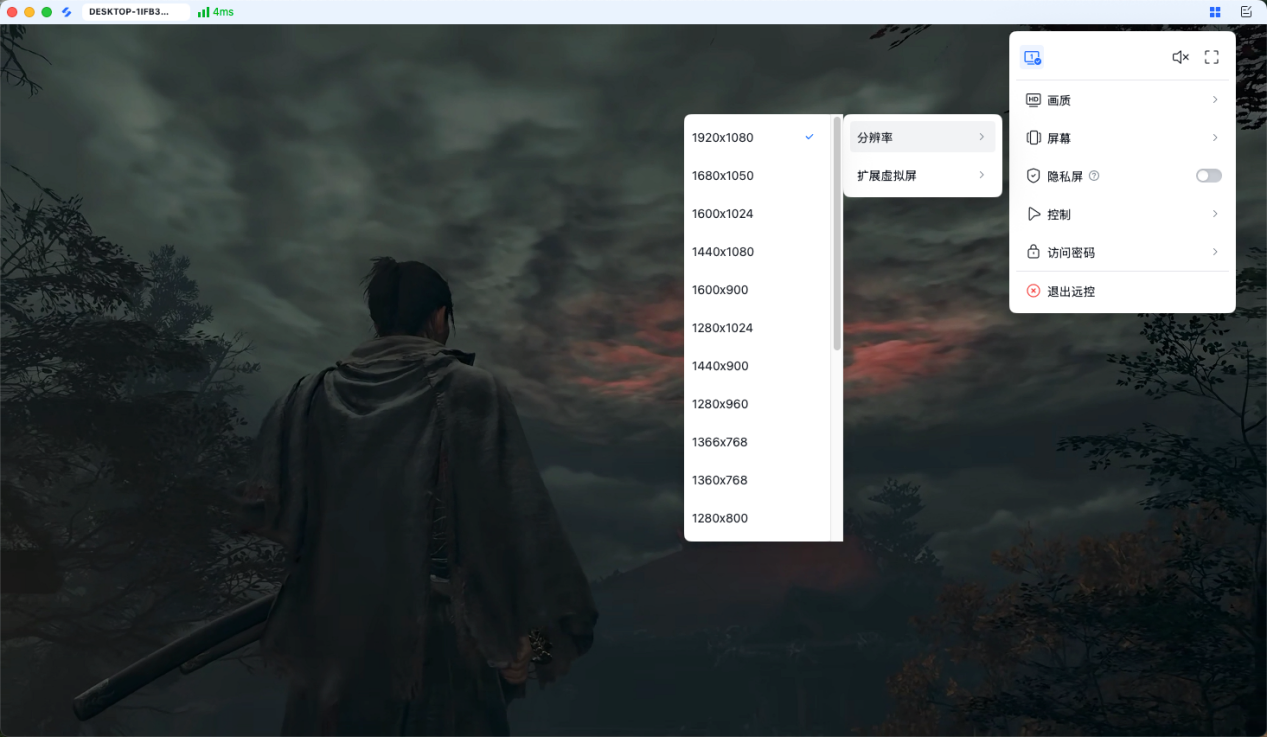Enter fullscreen mode icon
Screen dimensions: 1267x737
(x=1211, y=58)
